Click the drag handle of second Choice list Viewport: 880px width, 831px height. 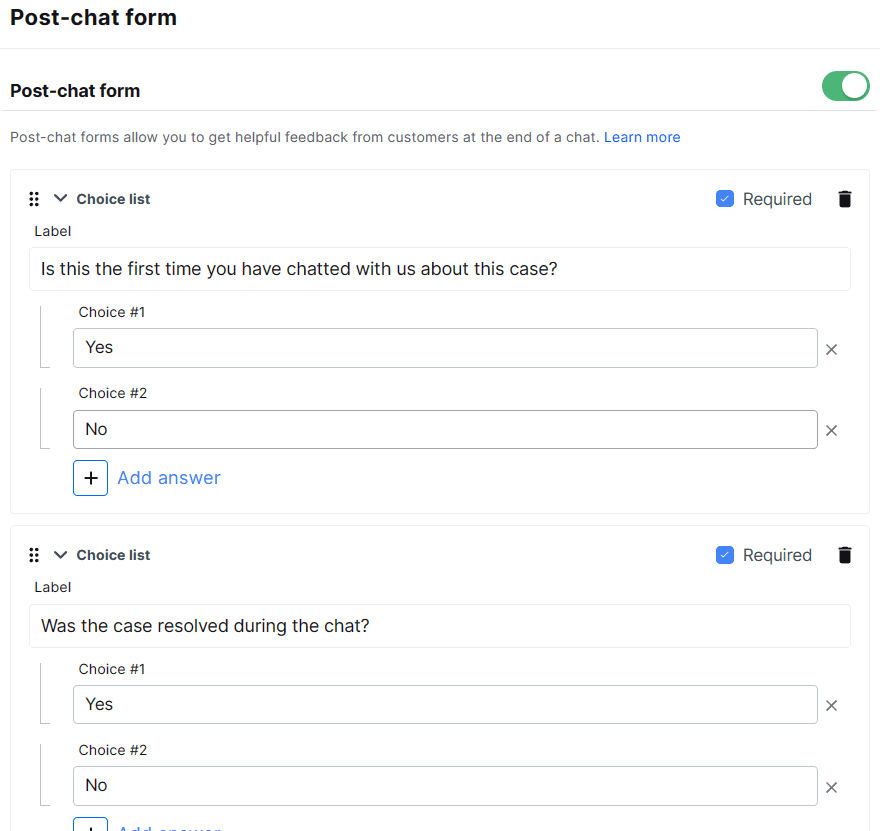click(34, 555)
